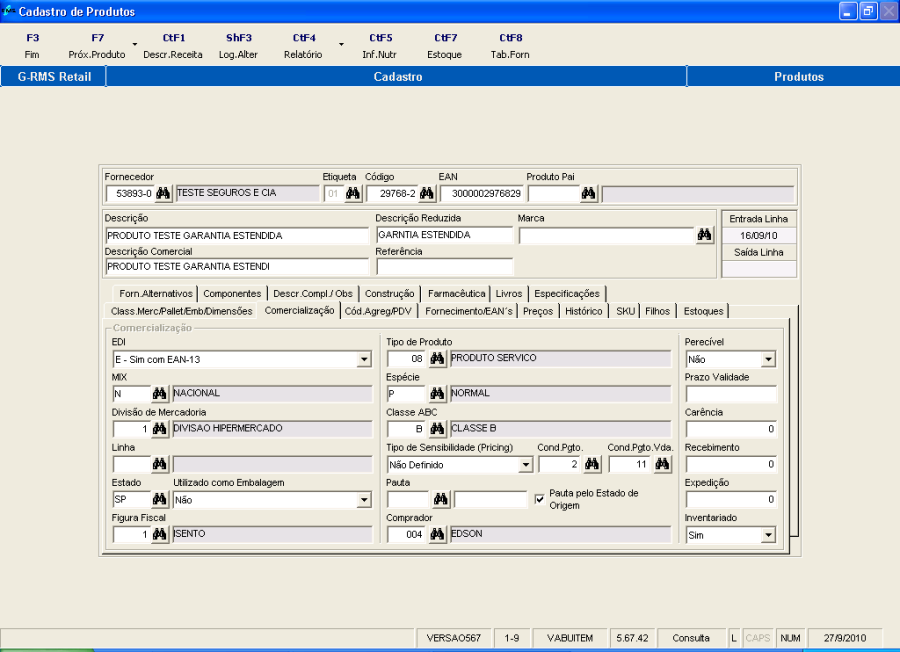Click date 27/9/2010 in status bar
The width and height of the screenshot is (900, 652).
point(845,638)
